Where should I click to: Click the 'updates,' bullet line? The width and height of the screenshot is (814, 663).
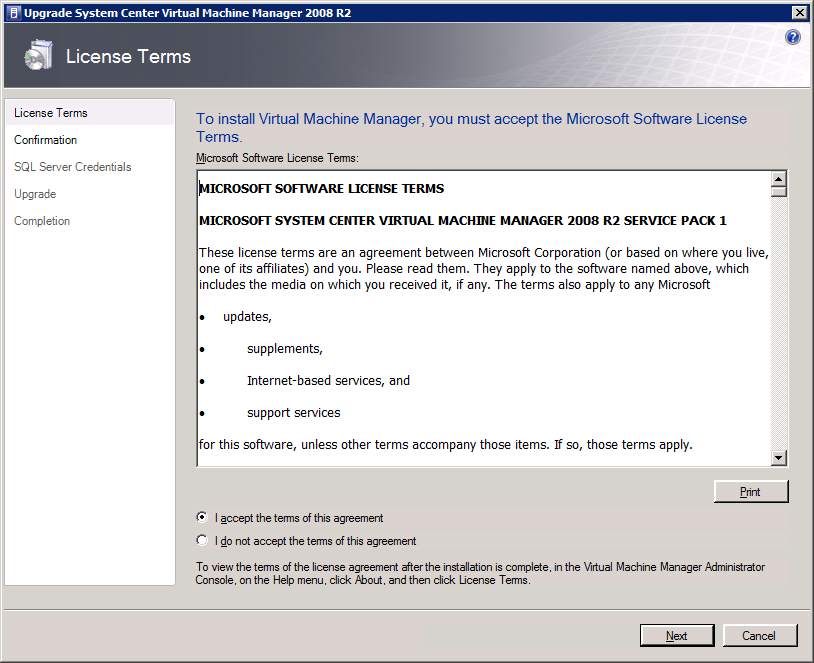(x=247, y=317)
